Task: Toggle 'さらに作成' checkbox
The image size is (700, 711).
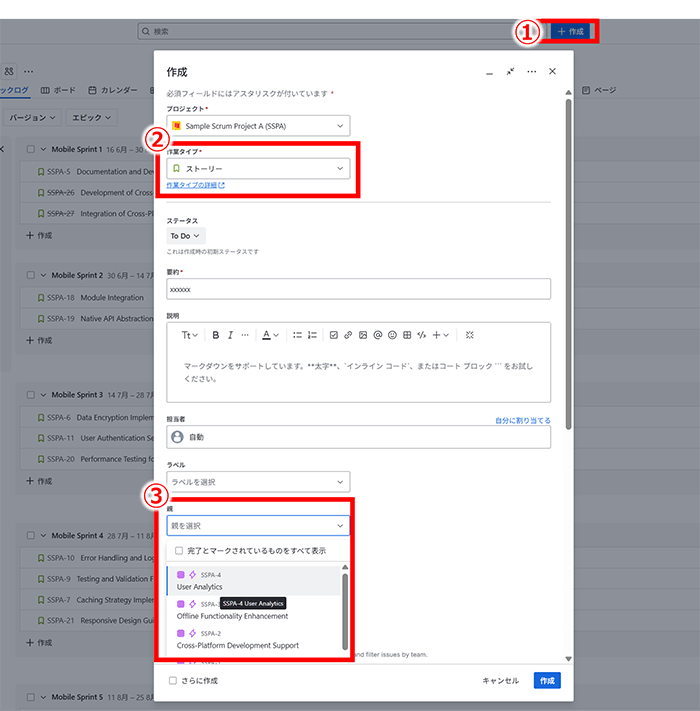Action: point(173,680)
